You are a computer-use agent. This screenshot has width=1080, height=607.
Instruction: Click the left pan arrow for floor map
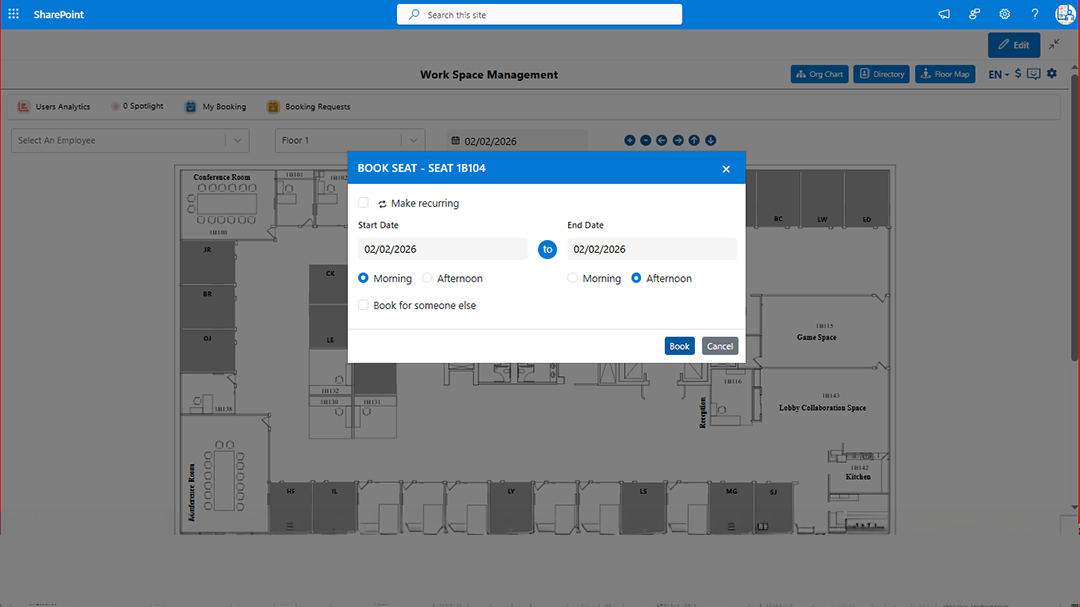[x=661, y=140]
